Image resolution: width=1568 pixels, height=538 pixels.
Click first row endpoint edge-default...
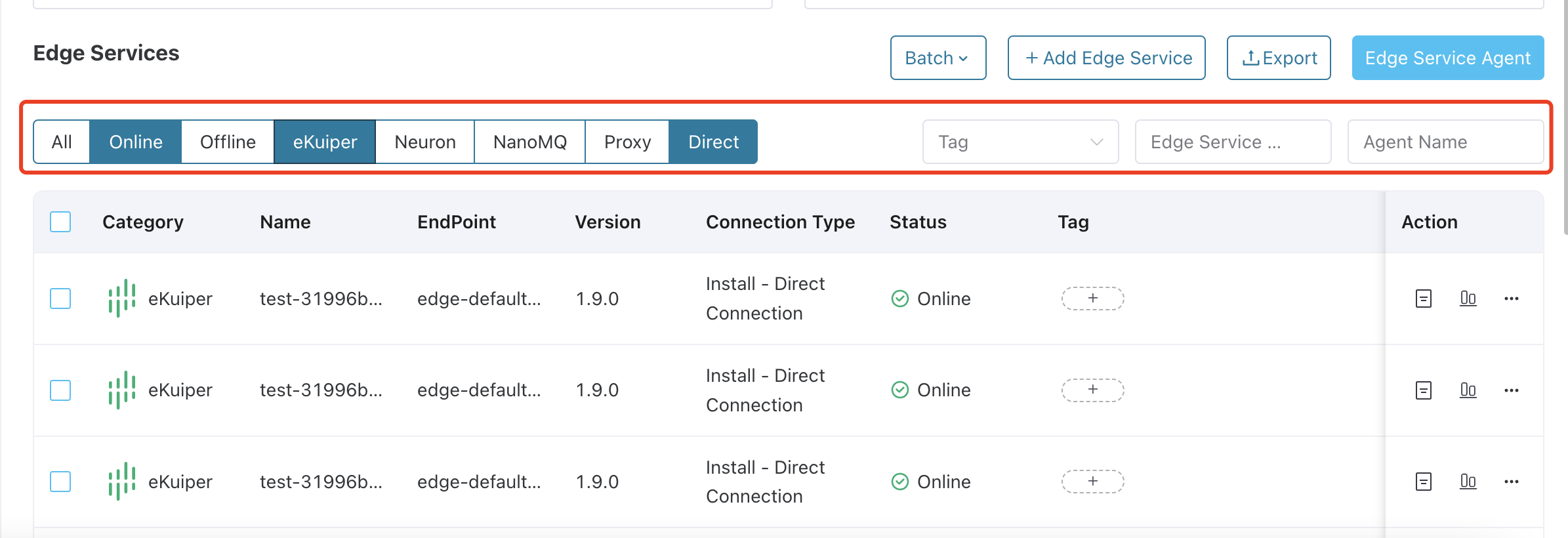click(479, 299)
